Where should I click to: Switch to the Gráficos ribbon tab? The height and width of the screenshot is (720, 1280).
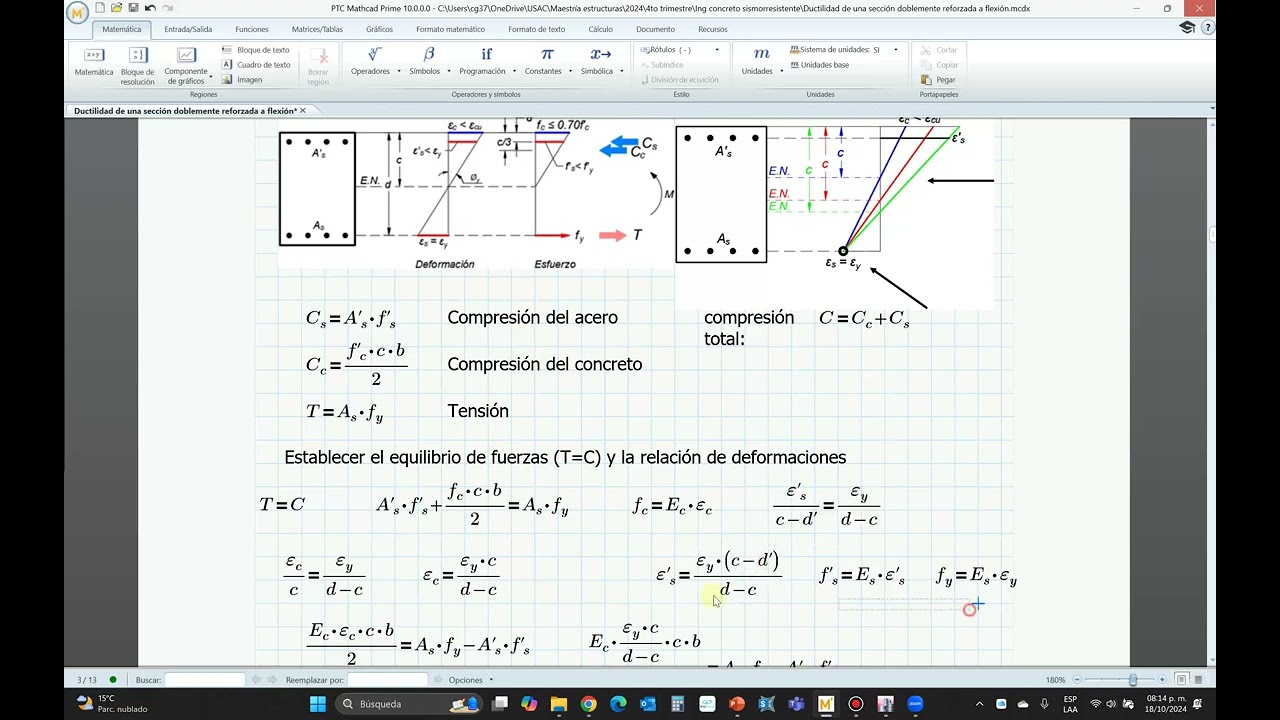[x=379, y=29]
